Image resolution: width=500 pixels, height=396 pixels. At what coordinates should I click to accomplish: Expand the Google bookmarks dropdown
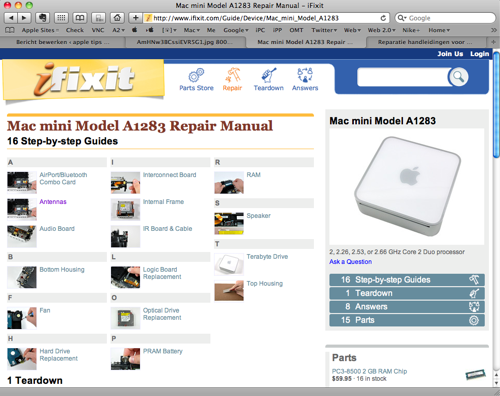tap(236, 30)
